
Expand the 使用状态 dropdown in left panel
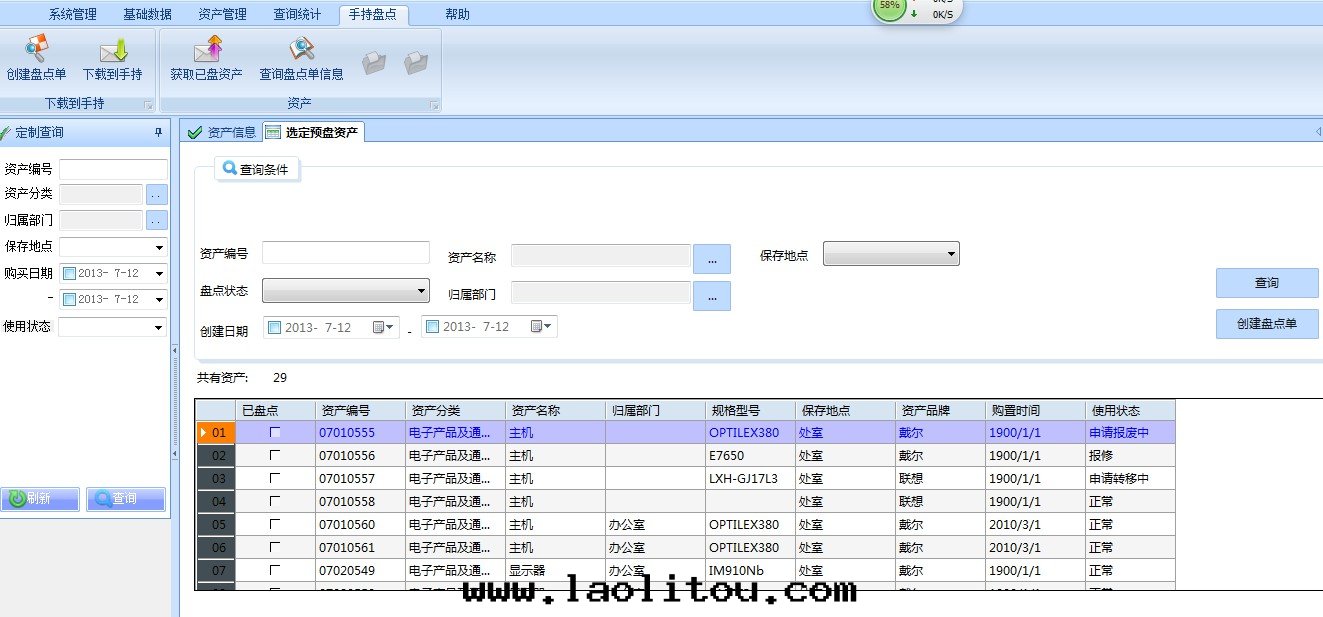point(158,327)
